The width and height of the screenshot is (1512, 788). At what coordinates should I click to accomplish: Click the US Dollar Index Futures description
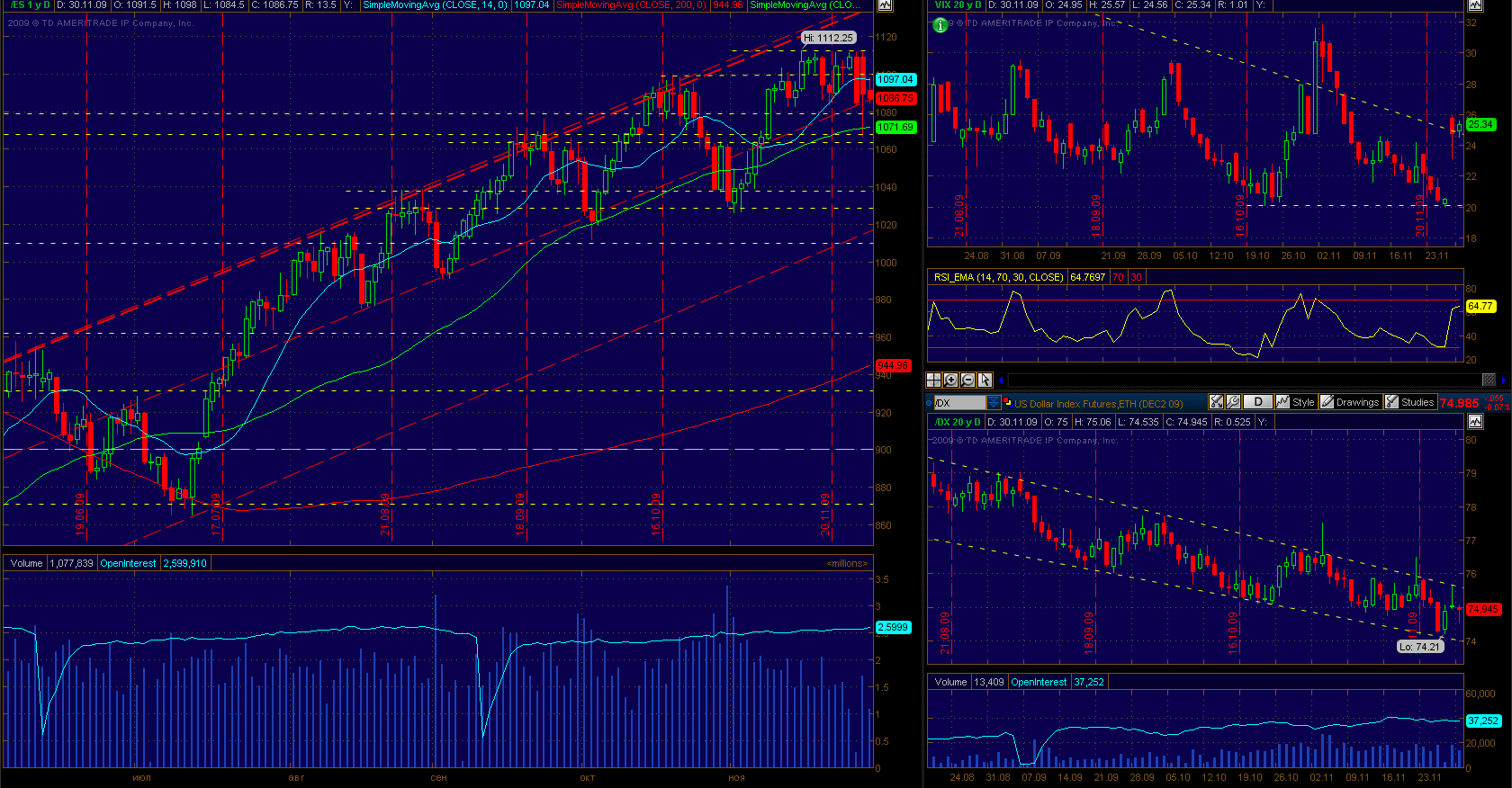click(1098, 404)
